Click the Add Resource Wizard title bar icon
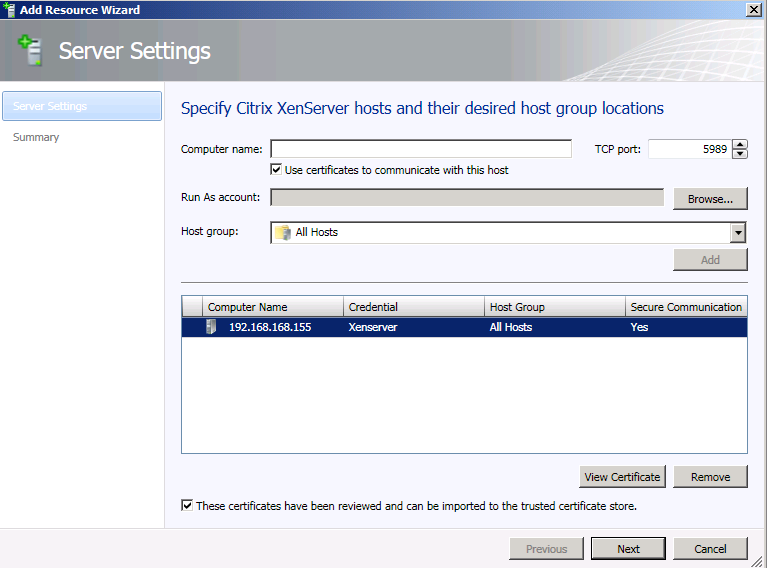The image size is (767, 568). [8, 10]
